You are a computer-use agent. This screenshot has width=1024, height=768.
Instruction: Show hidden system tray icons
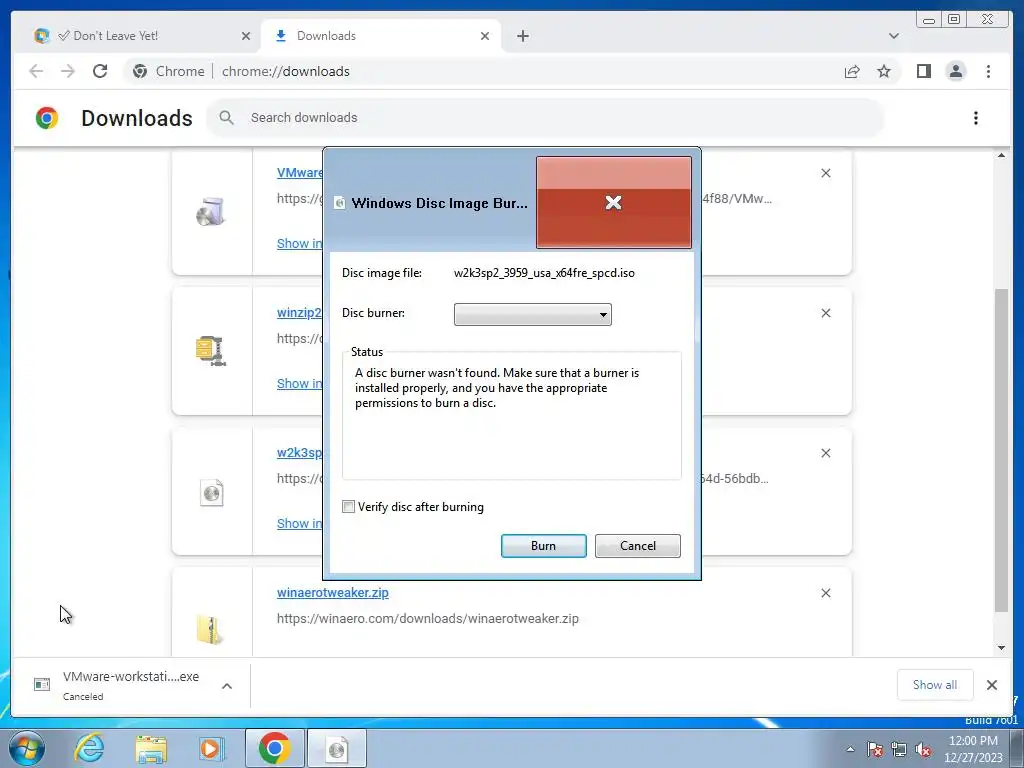click(x=850, y=749)
